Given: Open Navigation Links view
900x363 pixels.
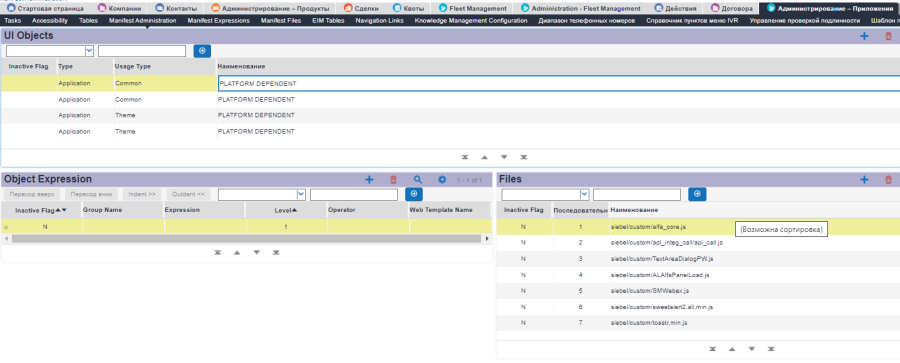Looking at the screenshot, I should coord(379,20).
